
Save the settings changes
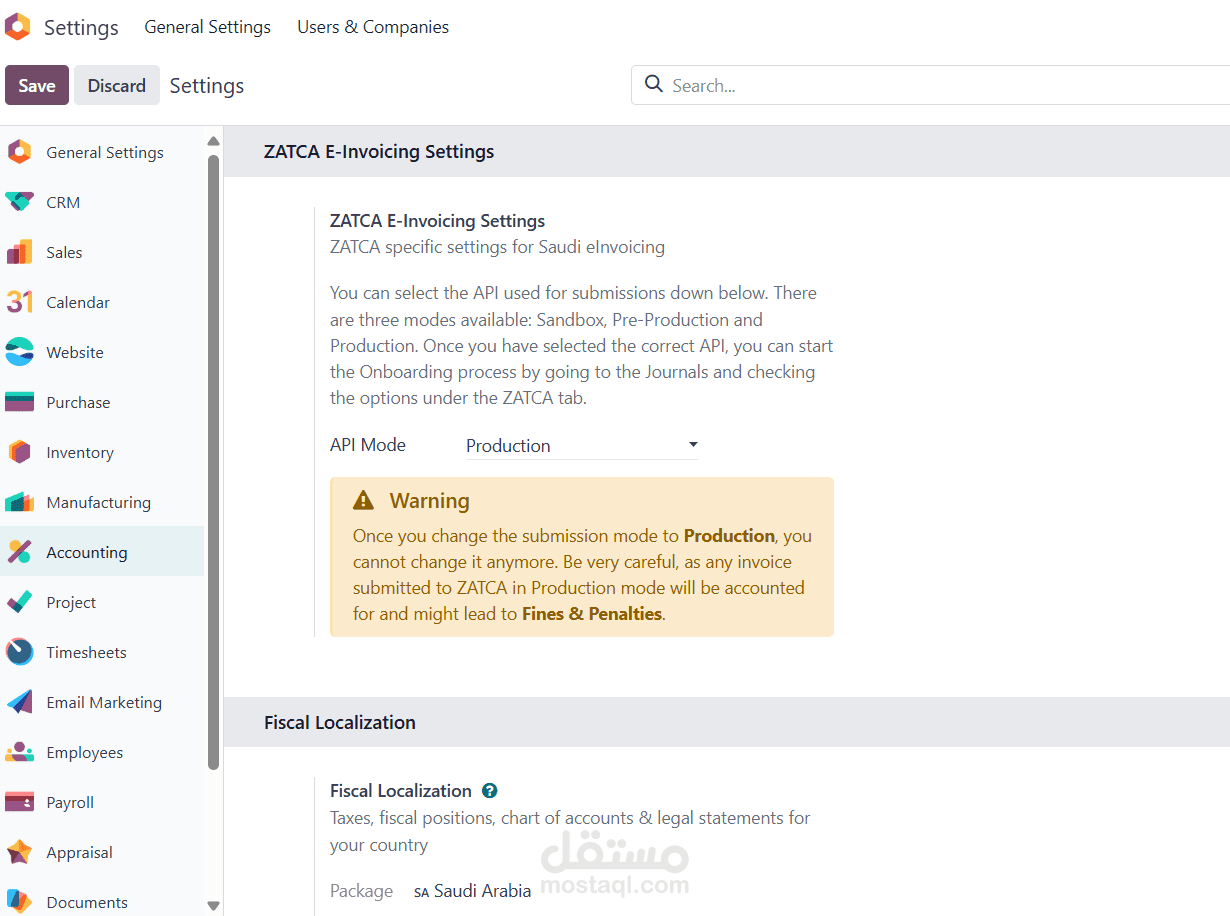[37, 85]
